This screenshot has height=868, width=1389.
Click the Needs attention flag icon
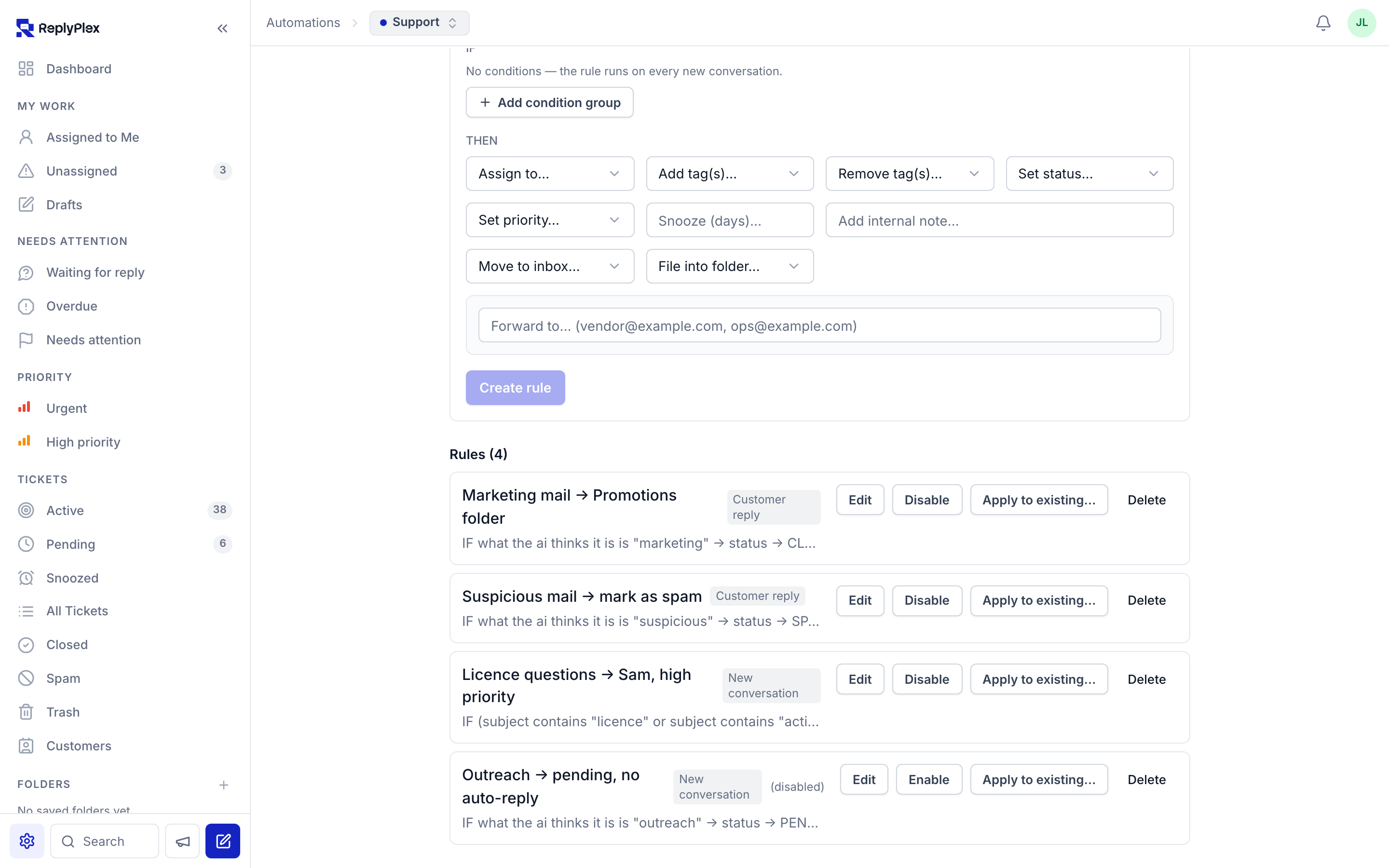[x=26, y=340]
